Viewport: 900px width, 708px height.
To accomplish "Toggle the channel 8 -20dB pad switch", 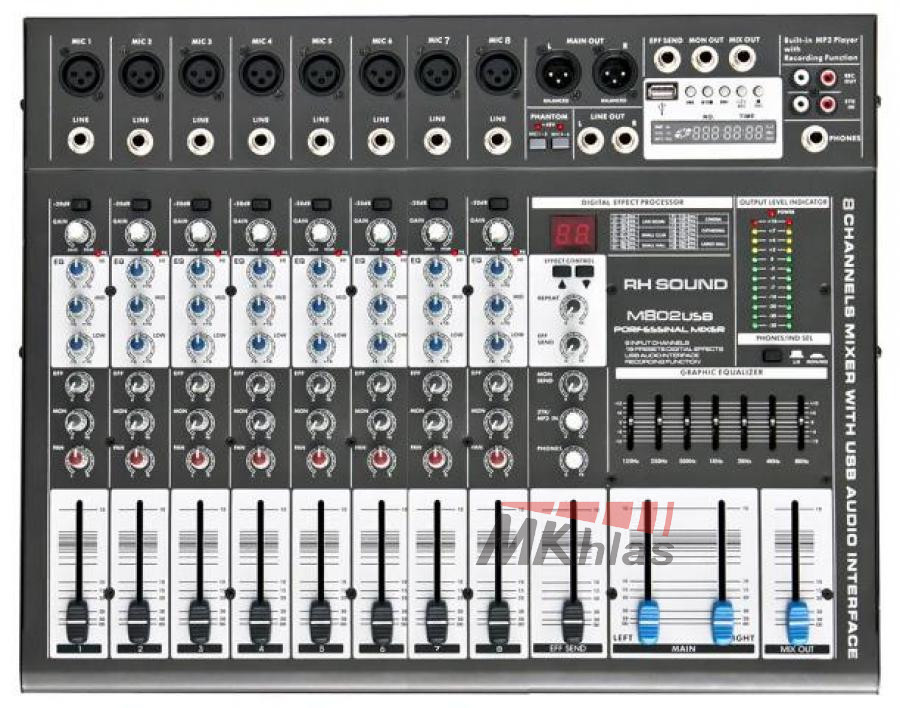I will [498, 203].
